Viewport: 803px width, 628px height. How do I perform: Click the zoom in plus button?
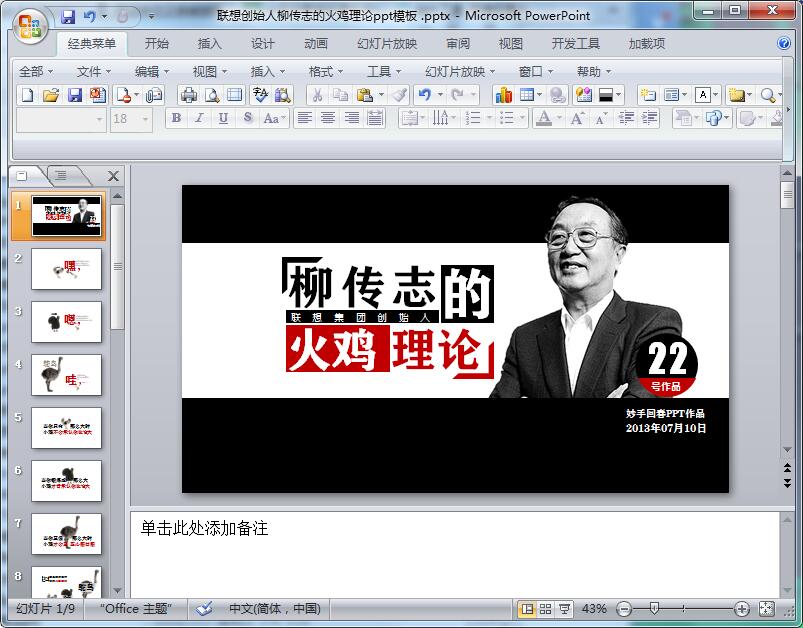742,609
